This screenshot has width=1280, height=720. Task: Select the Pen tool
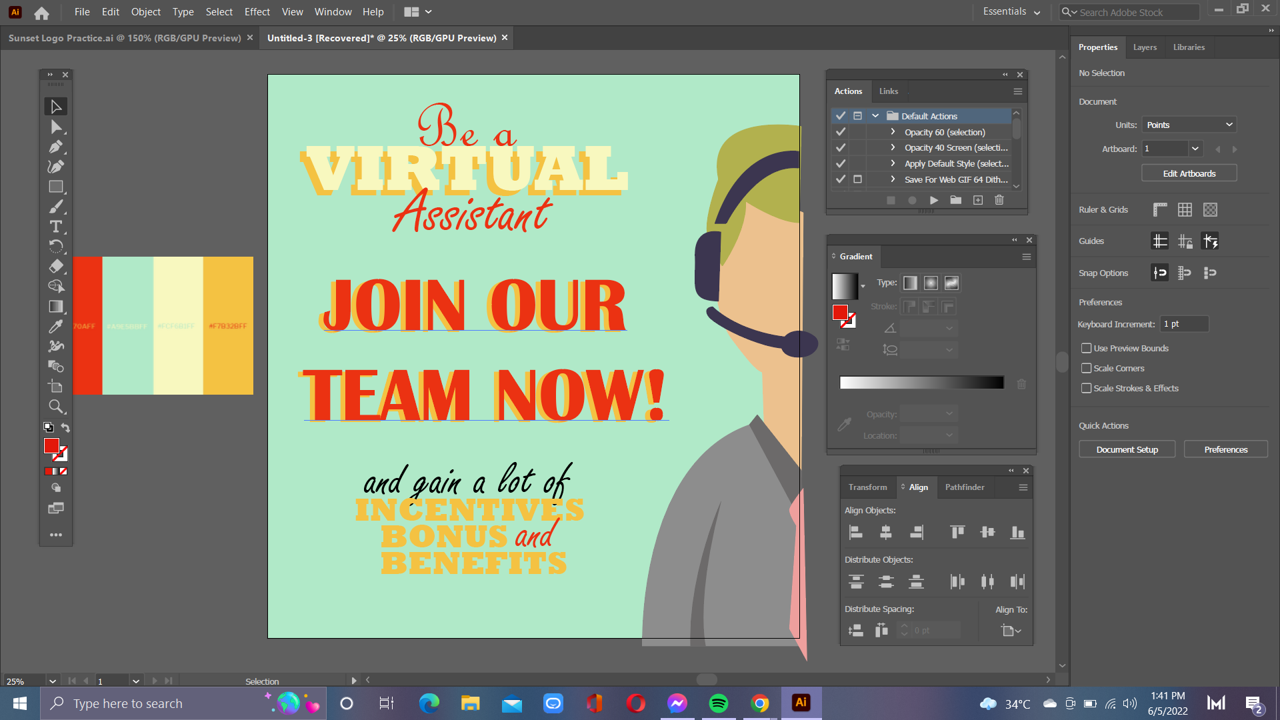coord(56,147)
